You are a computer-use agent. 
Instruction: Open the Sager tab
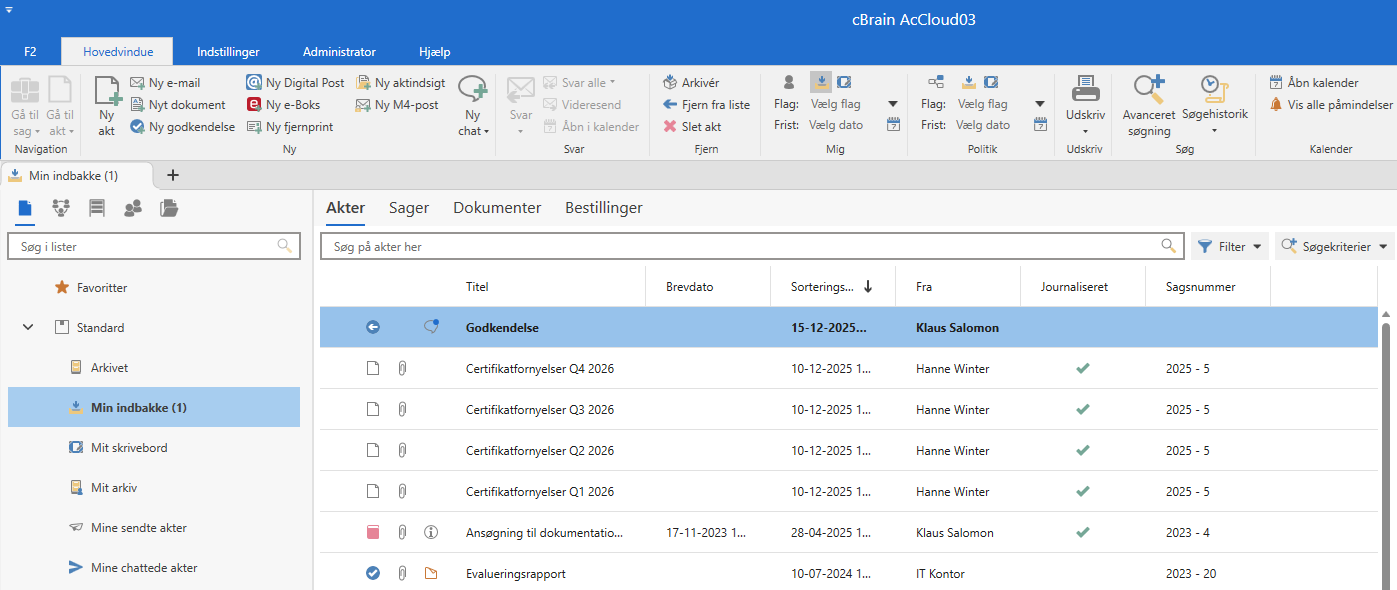pos(409,208)
